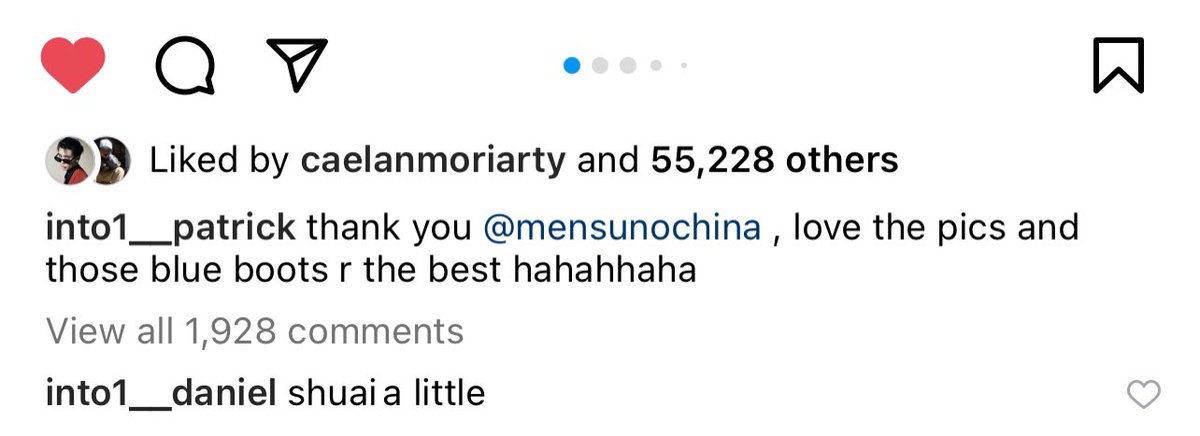
Task: Jump to the second carousel dot
Action: click(601, 66)
